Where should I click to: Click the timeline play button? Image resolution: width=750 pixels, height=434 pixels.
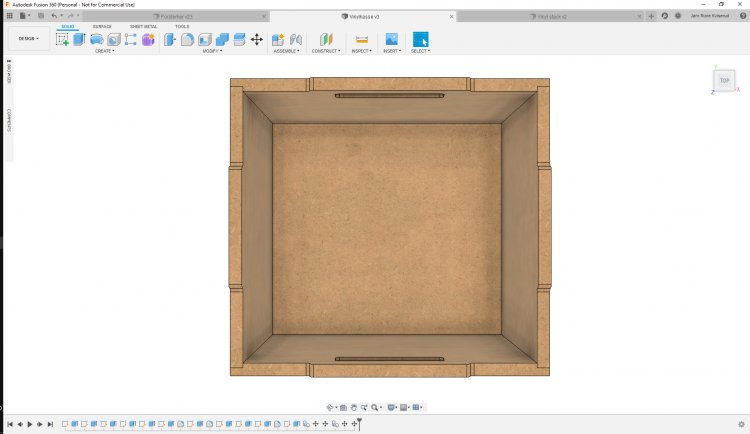click(x=30, y=424)
